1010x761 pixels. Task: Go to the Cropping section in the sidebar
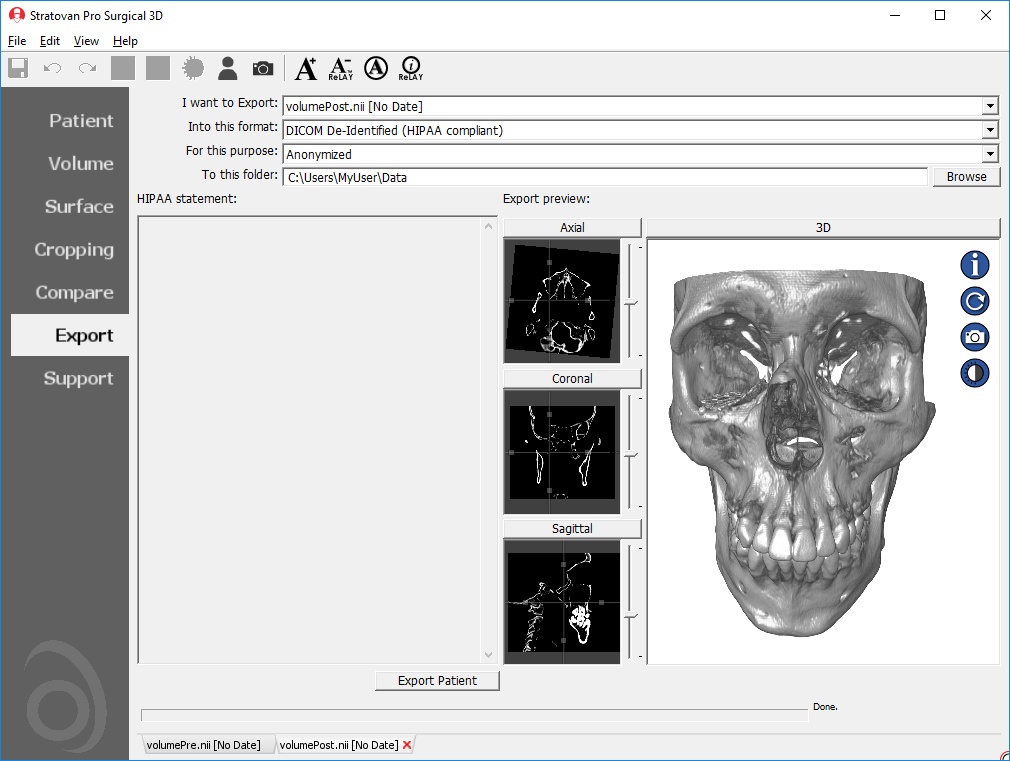coord(74,250)
